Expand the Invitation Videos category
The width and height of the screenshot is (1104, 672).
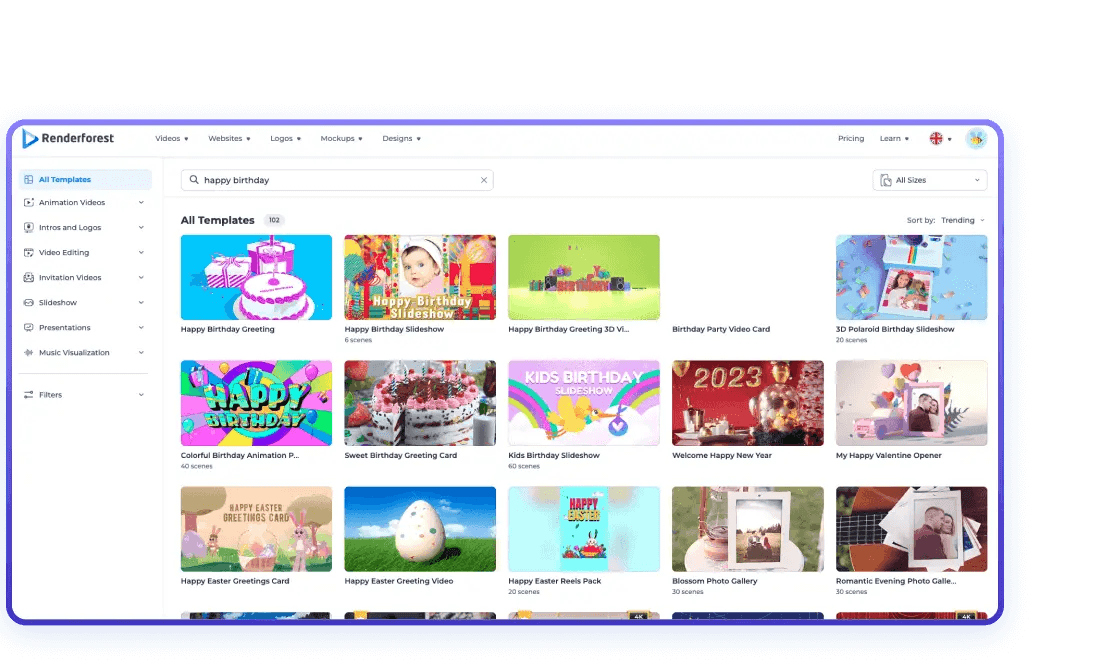pos(141,278)
